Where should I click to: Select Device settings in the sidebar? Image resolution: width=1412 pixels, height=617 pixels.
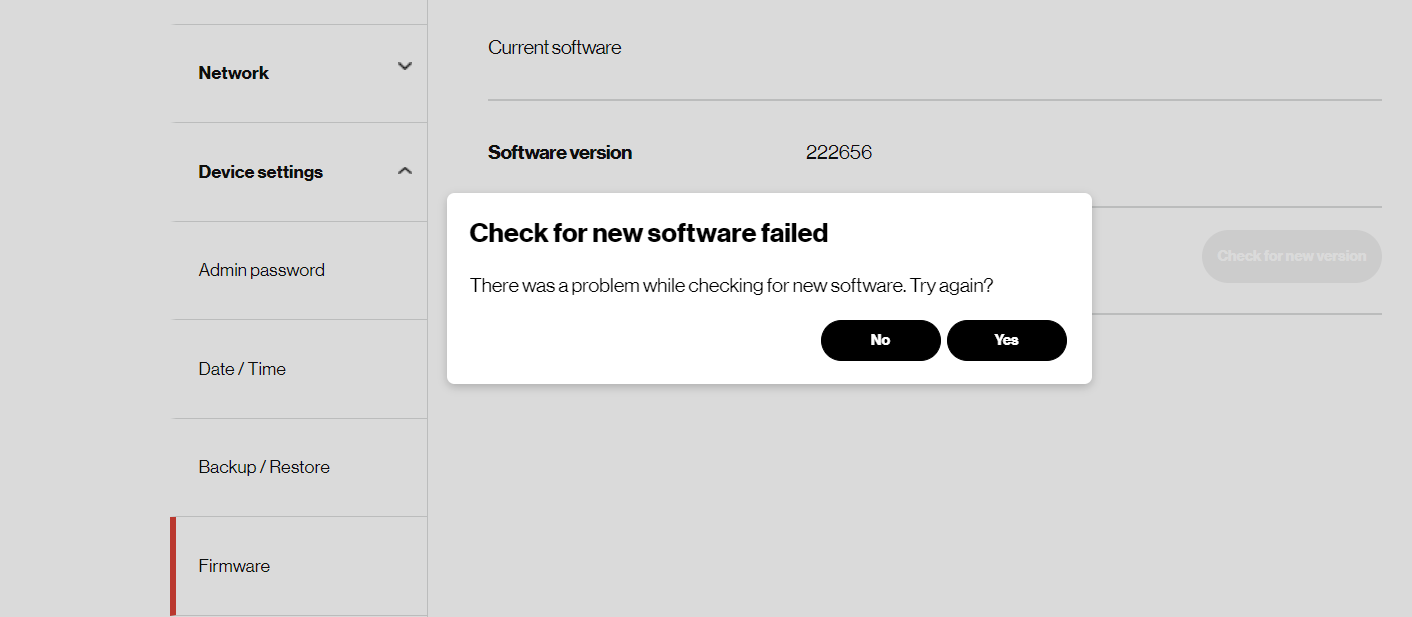[x=259, y=171]
